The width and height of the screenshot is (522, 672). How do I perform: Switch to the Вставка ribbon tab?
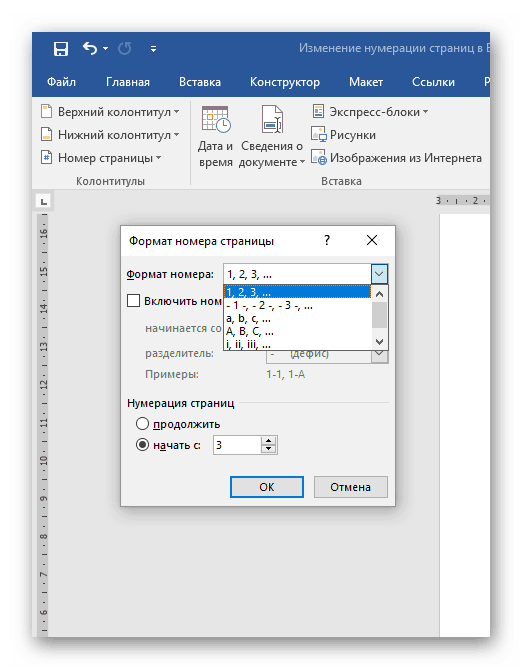point(200,82)
